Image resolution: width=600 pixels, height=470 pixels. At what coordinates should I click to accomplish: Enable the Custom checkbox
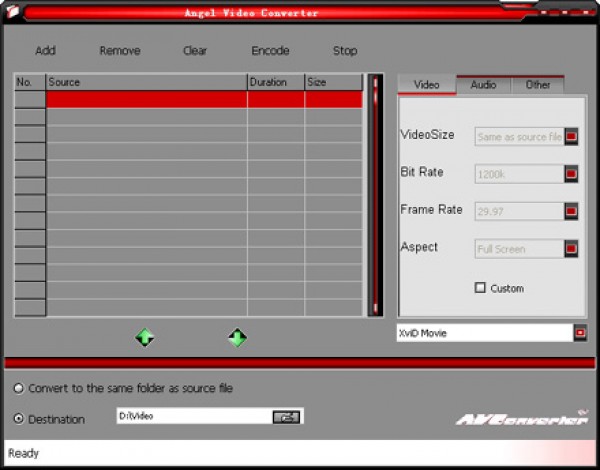pos(480,287)
